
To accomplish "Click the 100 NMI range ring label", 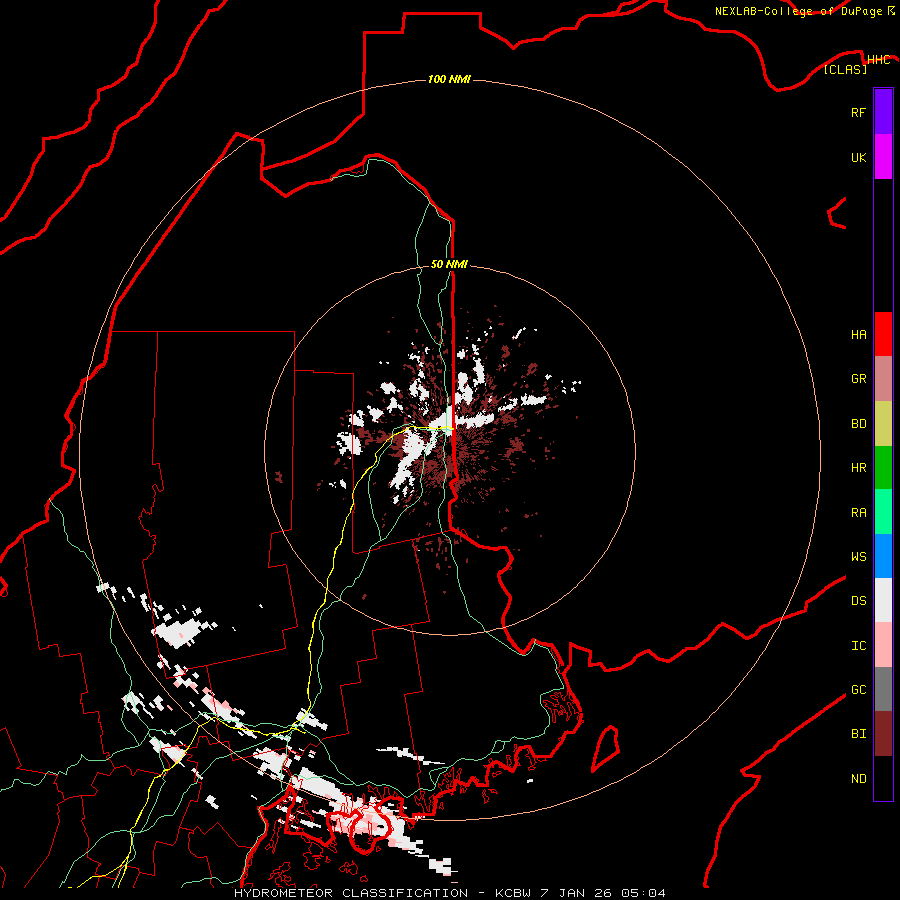I will (x=449, y=79).
